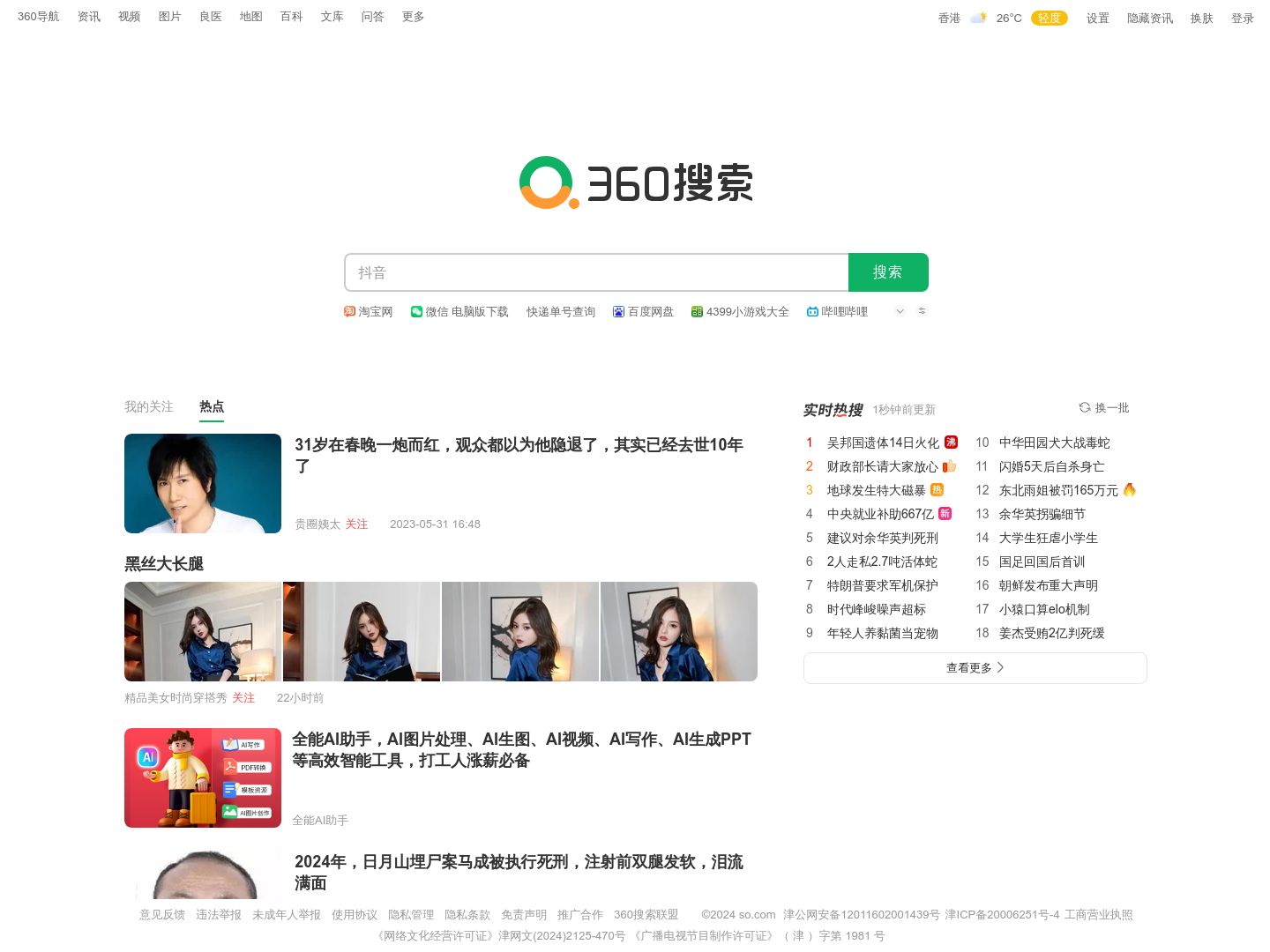Screen dimensions: 1270x952
Task: Select the 热点 tab
Action: click(212, 406)
